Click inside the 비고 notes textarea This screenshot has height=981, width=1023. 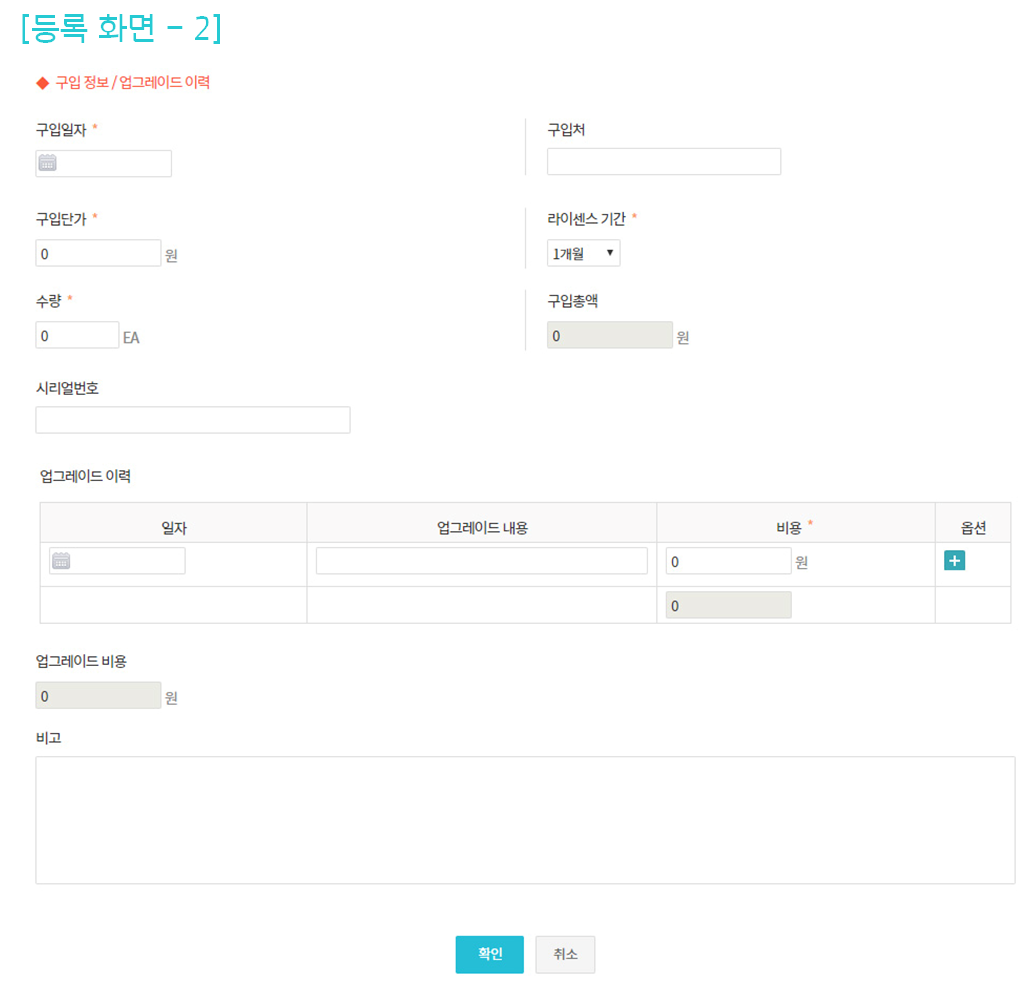(x=525, y=819)
